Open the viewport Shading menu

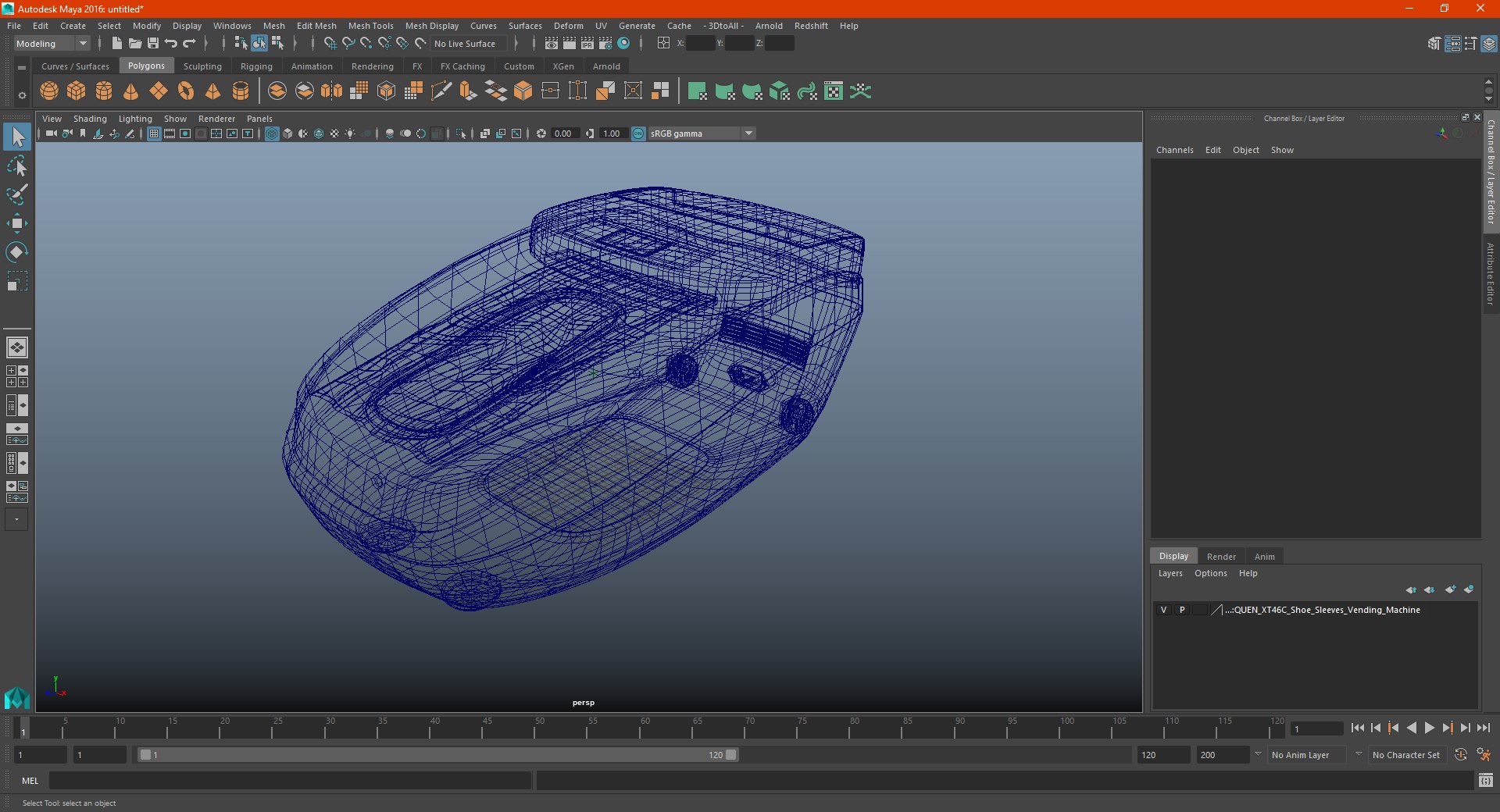(90, 119)
